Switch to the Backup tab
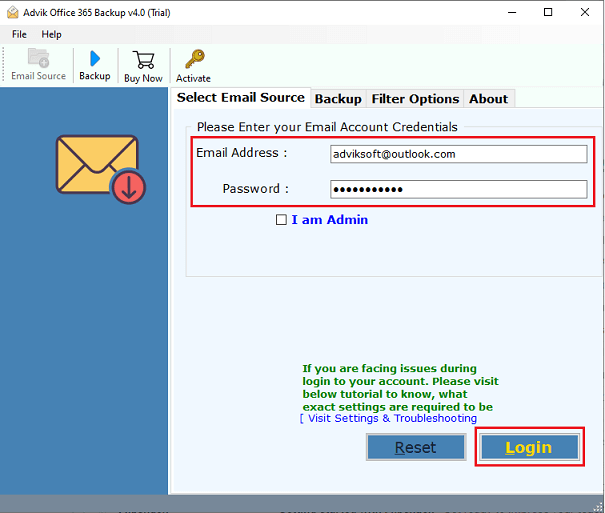Screen dimensions: 605x513 (338, 99)
